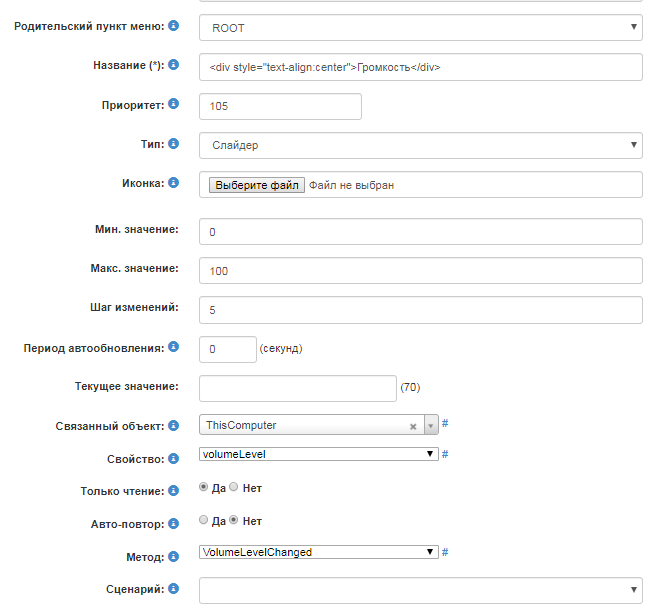Viewport: 658px width, 611px height.
Task: Select Да for Только чтение
Action: click(205, 488)
